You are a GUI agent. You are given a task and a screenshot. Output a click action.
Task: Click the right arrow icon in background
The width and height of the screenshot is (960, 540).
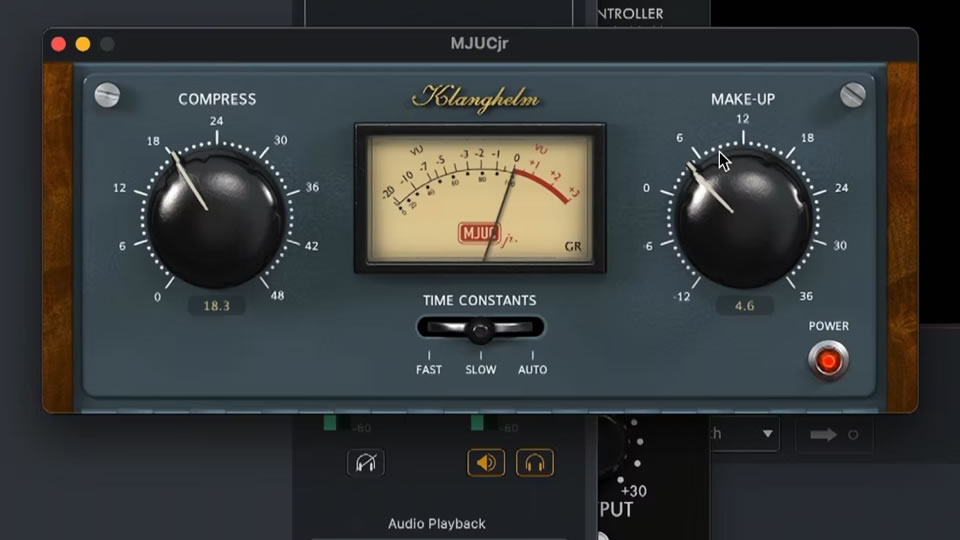pos(823,435)
